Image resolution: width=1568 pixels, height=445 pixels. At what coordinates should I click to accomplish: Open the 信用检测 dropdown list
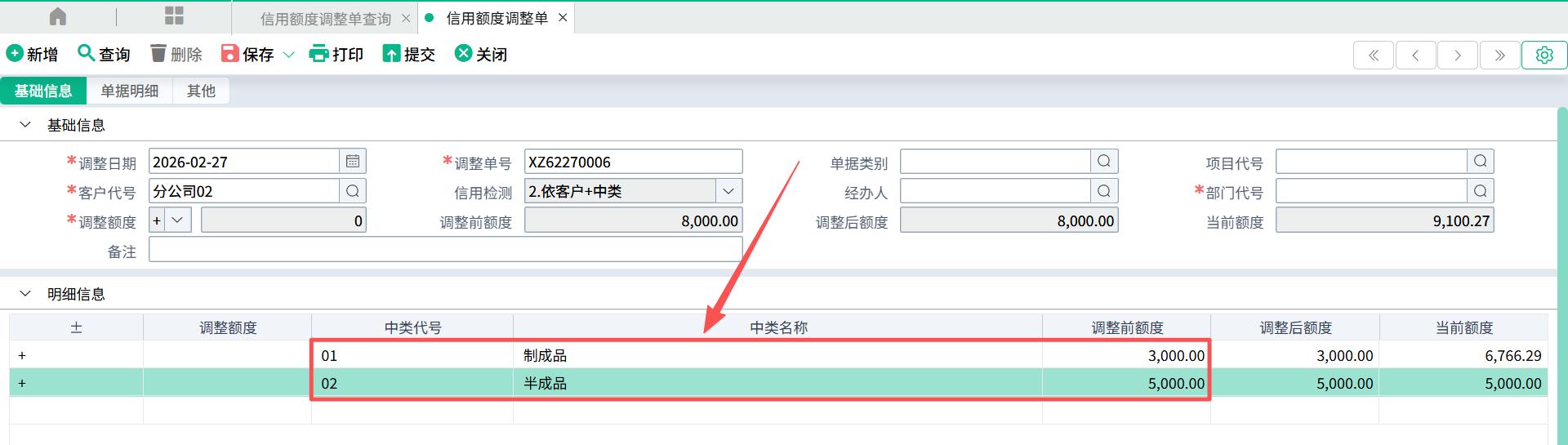click(x=728, y=191)
